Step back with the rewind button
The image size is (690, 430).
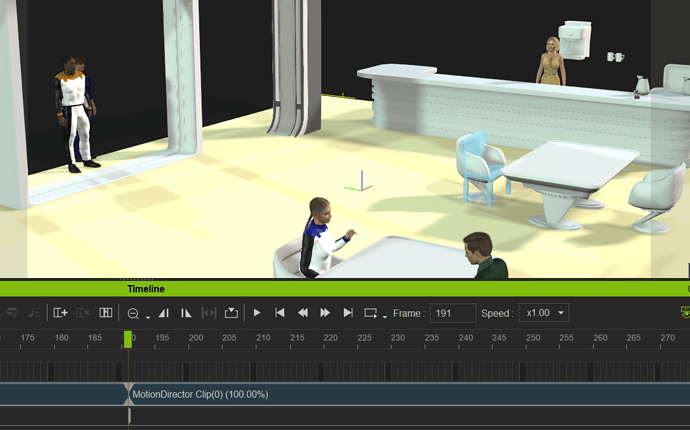303,313
